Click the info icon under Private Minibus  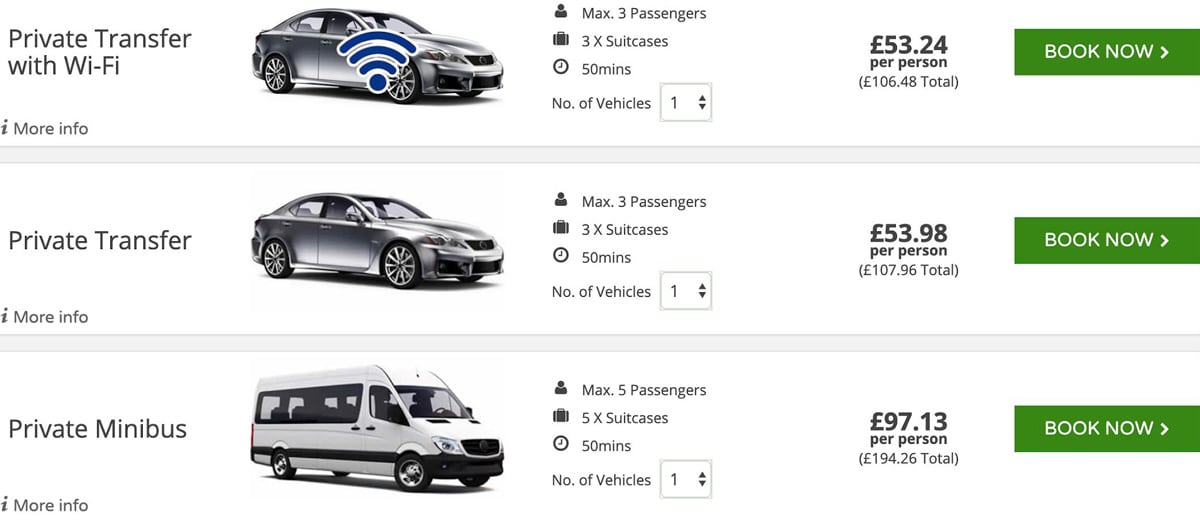click(5, 504)
